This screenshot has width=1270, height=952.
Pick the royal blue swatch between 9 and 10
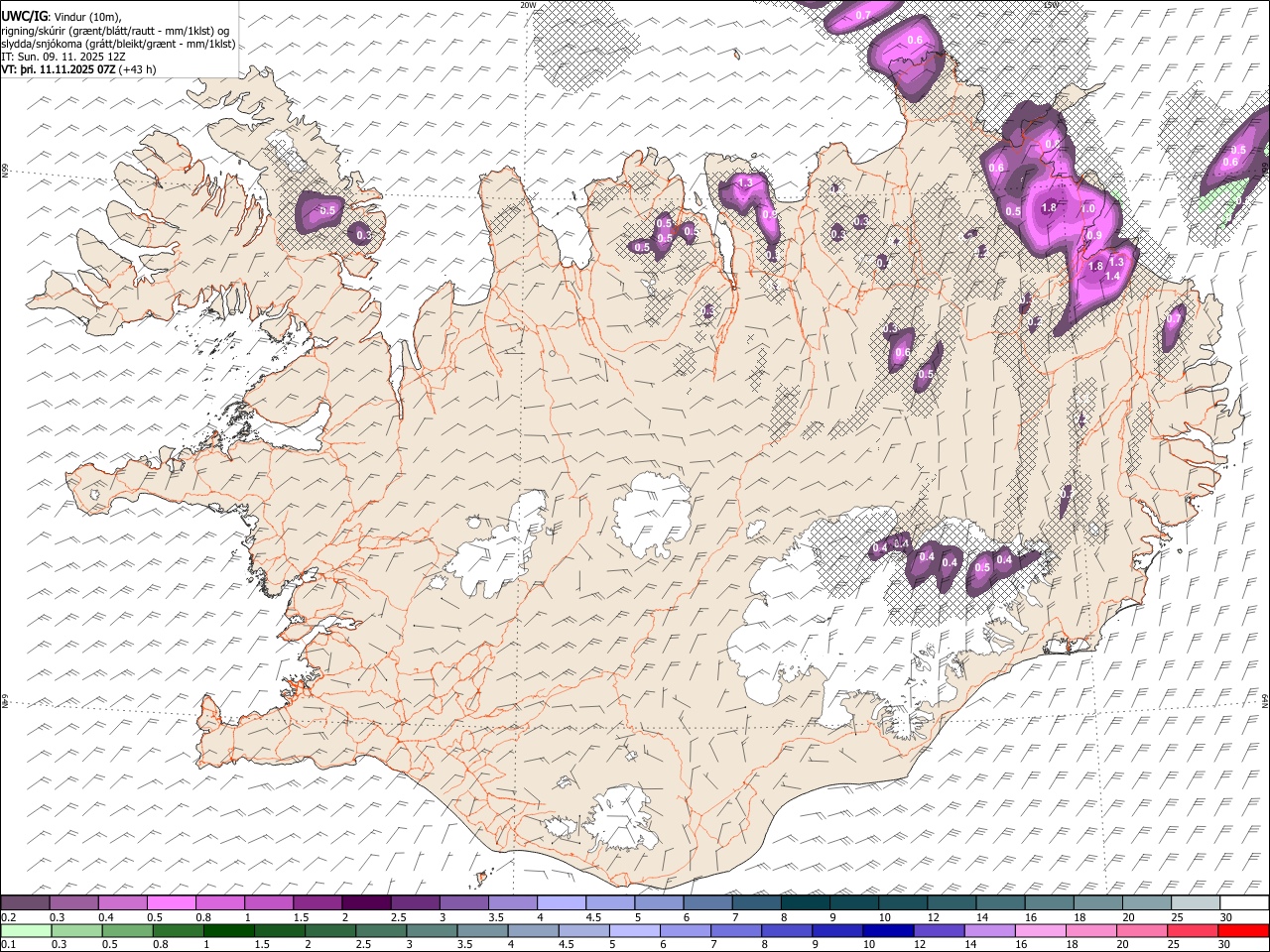click(x=836, y=931)
